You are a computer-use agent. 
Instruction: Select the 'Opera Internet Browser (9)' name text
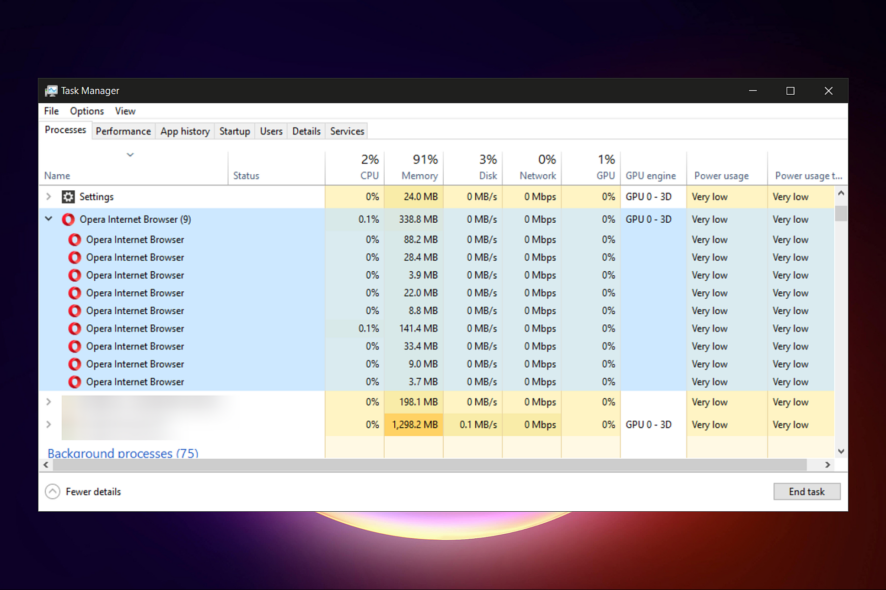pyautogui.click(x=135, y=219)
